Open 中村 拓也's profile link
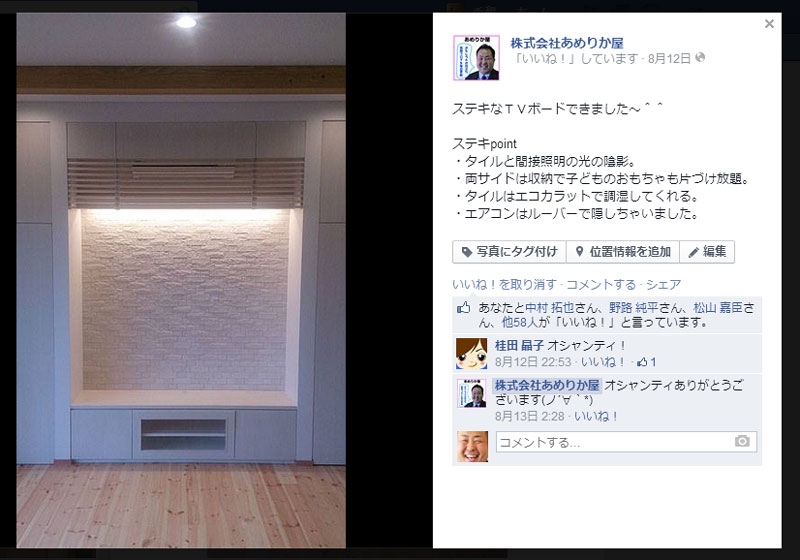The width and height of the screenshot is (800, 560). point(549,308)
